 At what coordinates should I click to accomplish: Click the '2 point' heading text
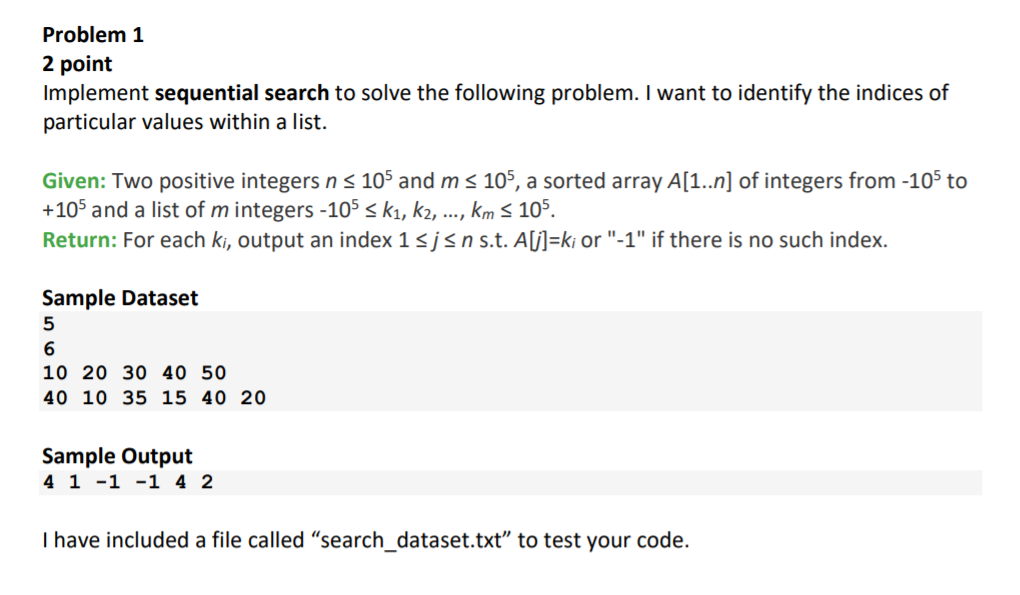click(x=77, y=64)
